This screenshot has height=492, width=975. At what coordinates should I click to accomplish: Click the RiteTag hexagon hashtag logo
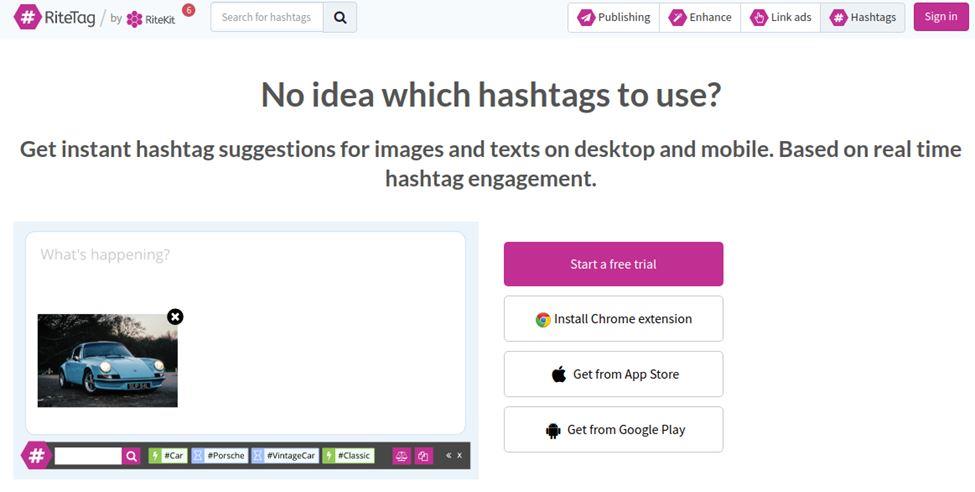27,17
